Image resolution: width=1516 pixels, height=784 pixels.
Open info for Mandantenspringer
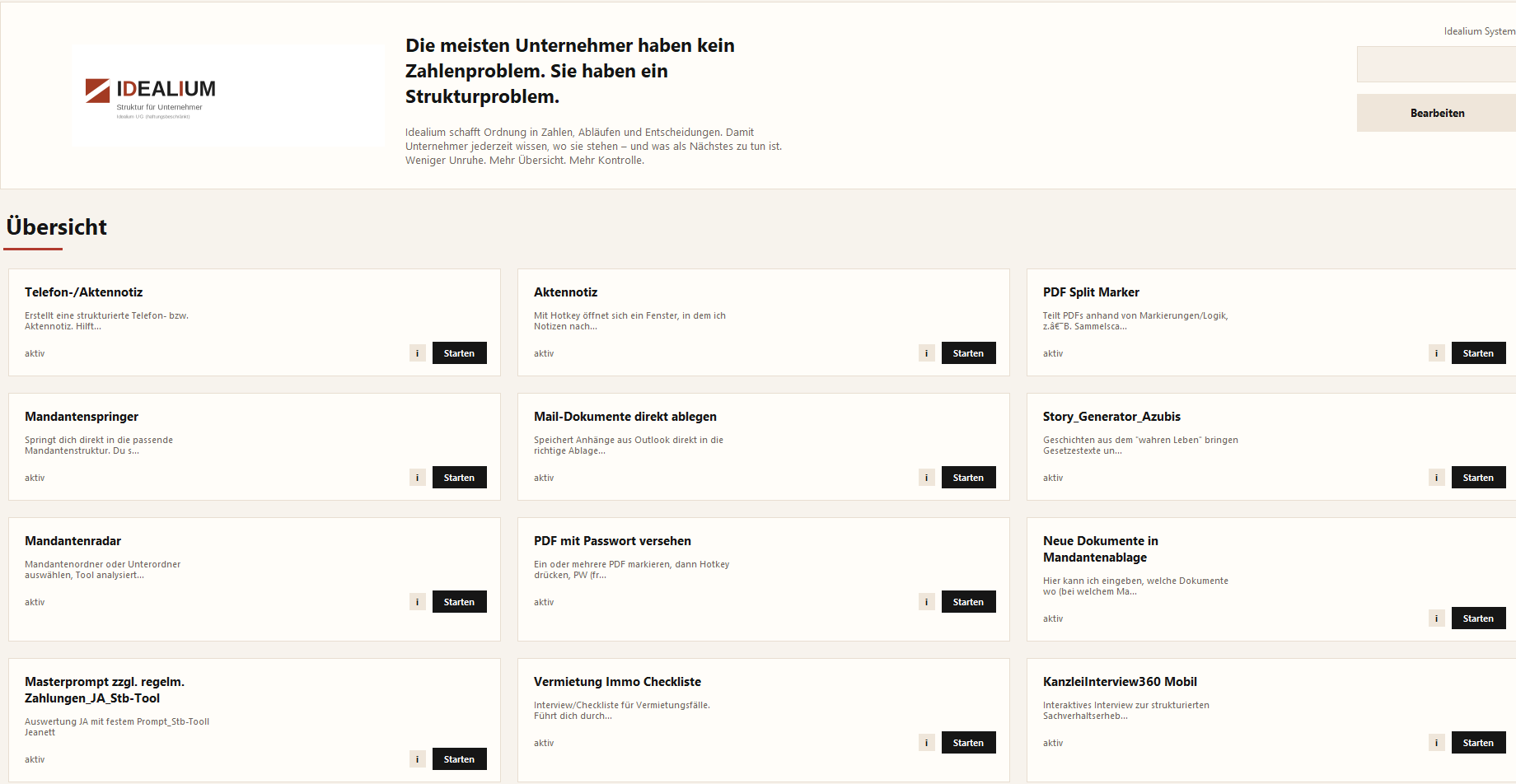point(417,477)
